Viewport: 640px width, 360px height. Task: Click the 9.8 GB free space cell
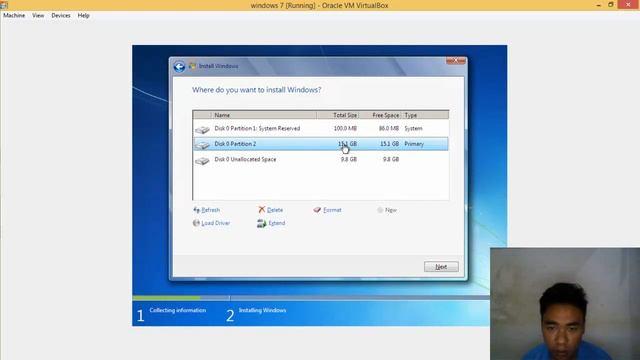[391, 159]
